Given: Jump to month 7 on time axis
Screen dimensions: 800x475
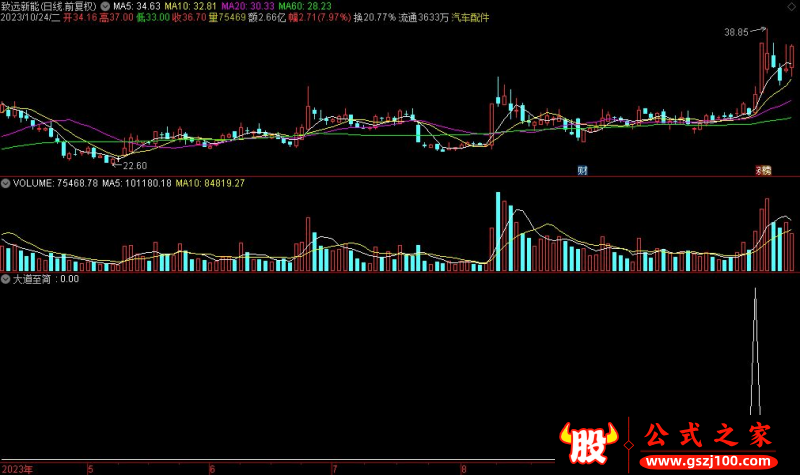Looking at the screenshot, I should pyautogui.click(x=335, y=469).
